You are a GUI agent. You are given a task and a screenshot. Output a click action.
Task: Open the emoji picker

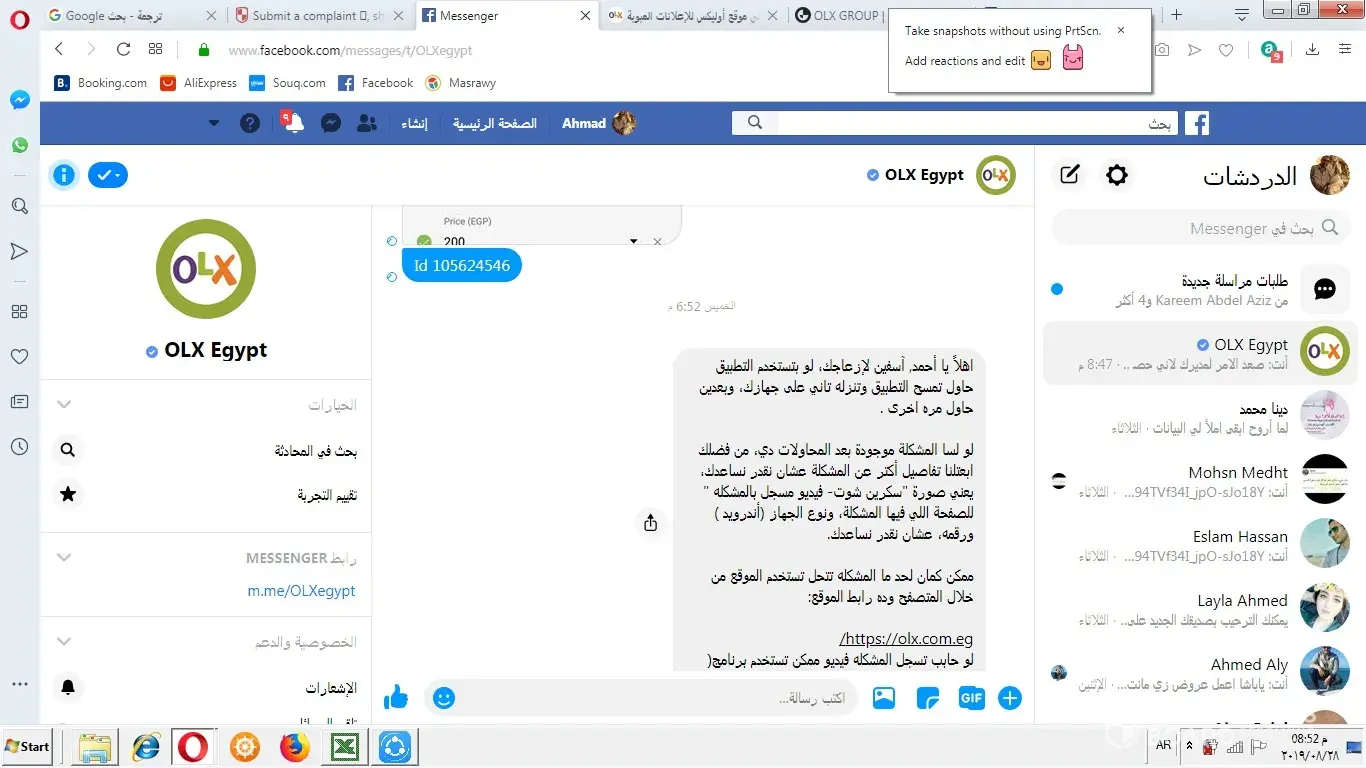coord(444,698)
